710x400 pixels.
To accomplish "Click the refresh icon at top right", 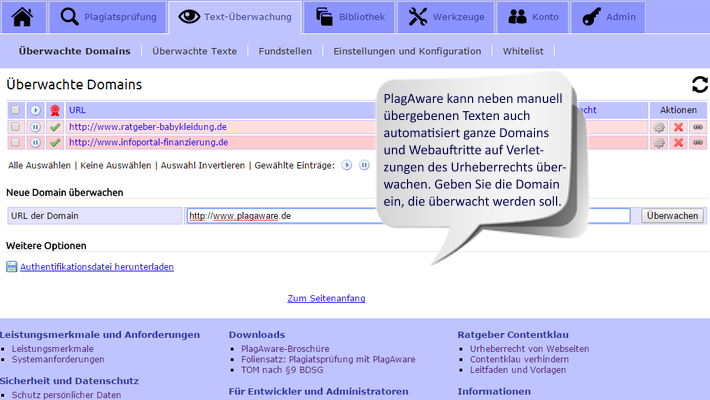I will click(700, 84).
